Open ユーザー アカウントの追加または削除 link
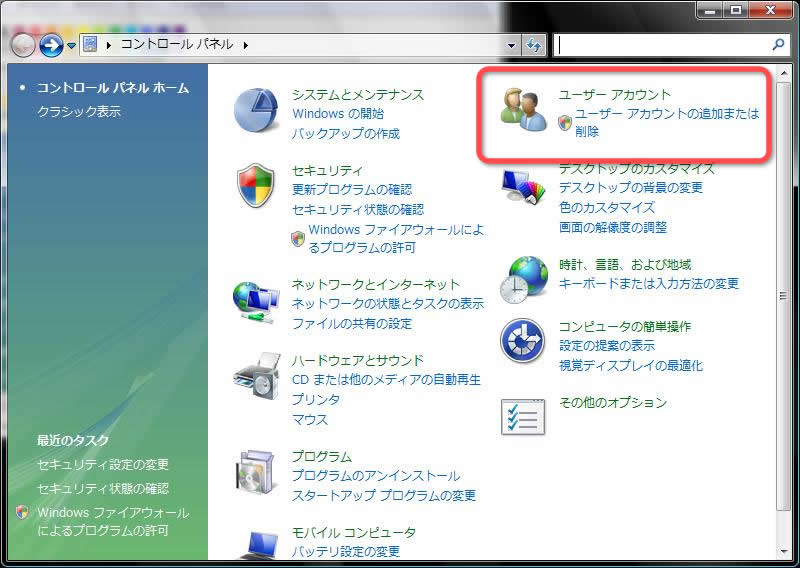The image size is (800, 568). [x=667, y=122]
